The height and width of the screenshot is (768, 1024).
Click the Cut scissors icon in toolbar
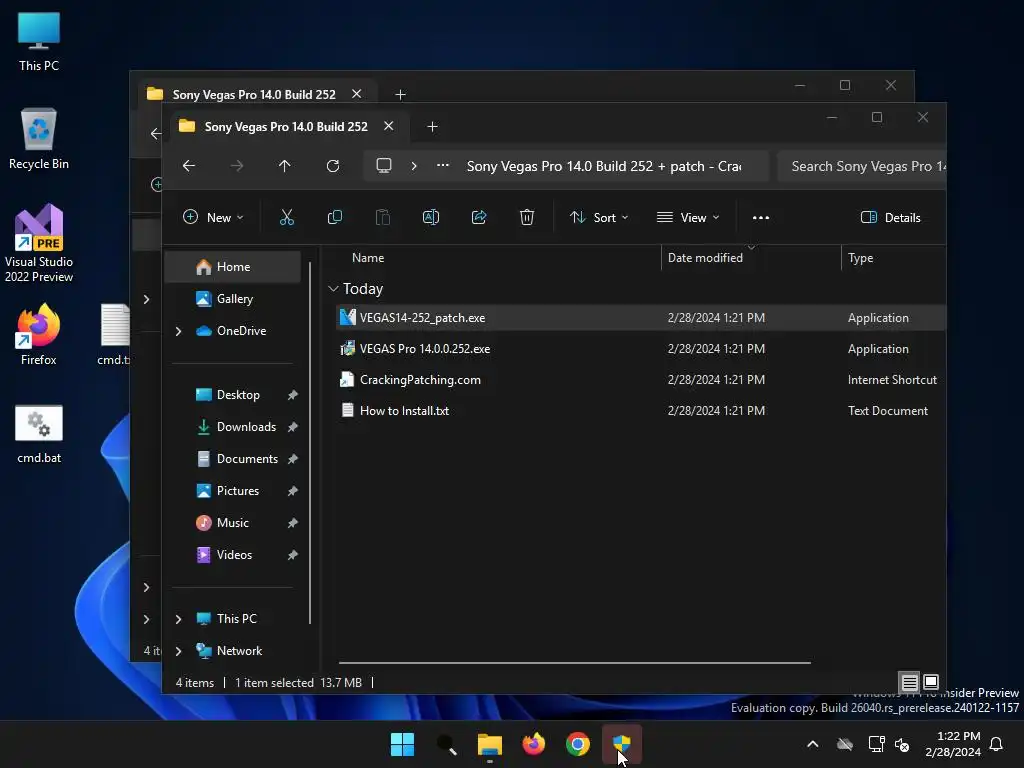(287, 217)
